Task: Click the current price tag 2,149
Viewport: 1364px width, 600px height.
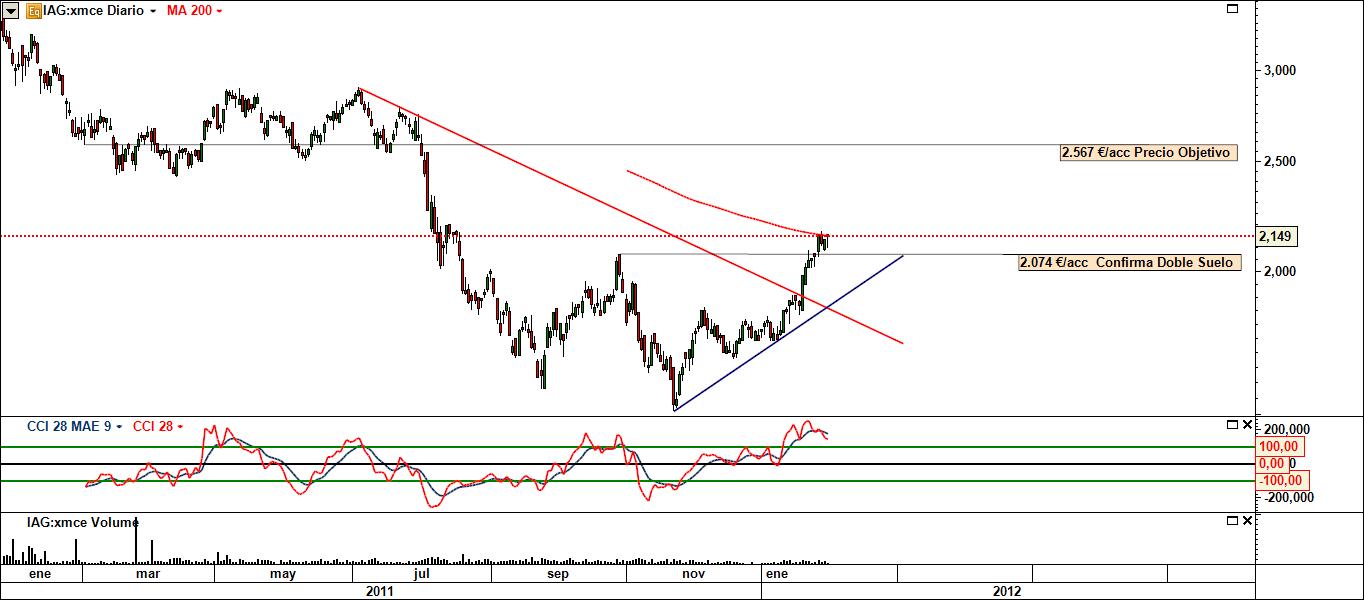Action: [x=1276, y=237]
